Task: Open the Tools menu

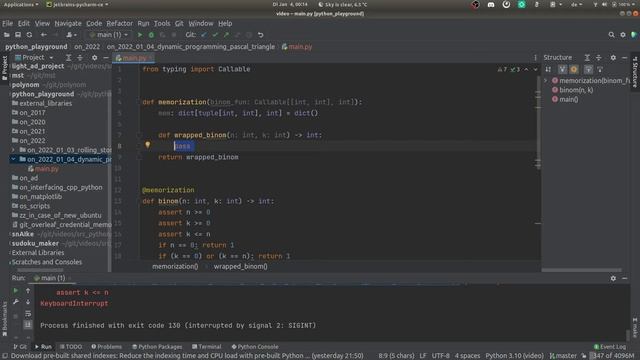Action: tap(162, 23)
